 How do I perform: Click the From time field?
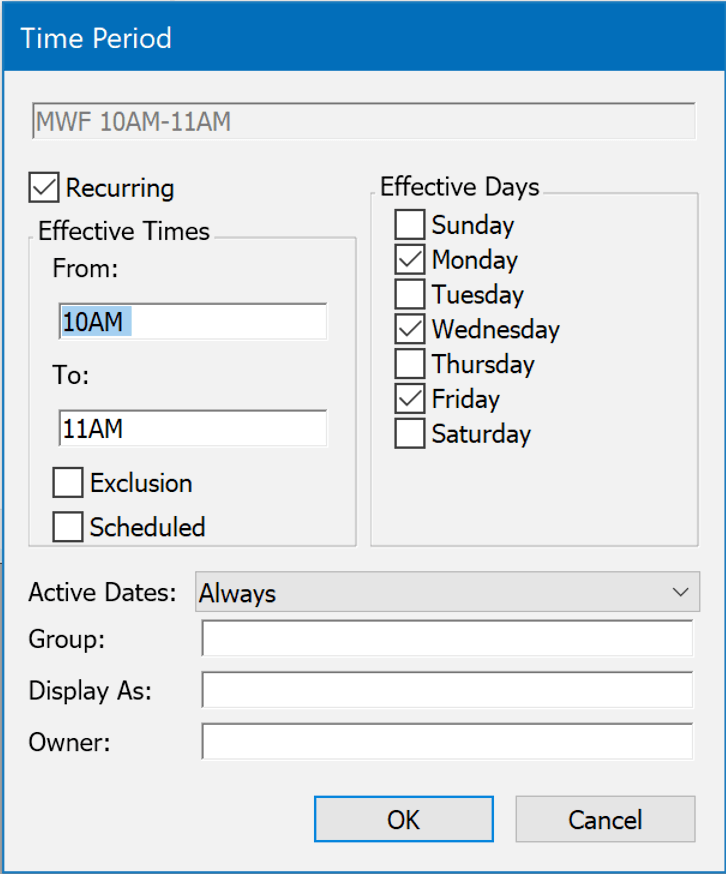[192, 322]
